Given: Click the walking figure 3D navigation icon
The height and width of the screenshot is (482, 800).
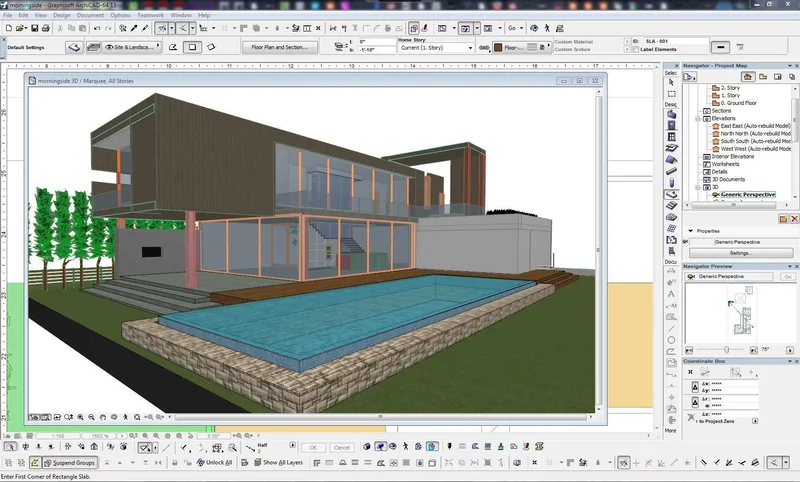Looking at the screenshot, I should click(547, 28).
